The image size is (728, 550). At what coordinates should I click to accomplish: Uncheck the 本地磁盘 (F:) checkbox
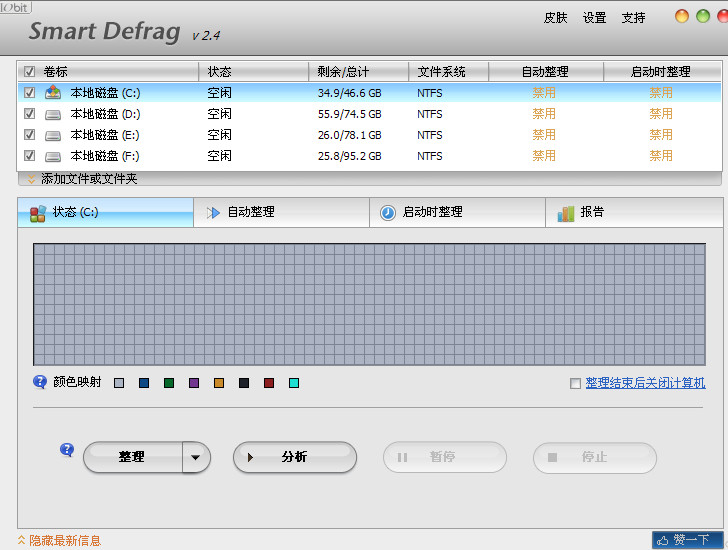tap(29, 155)
